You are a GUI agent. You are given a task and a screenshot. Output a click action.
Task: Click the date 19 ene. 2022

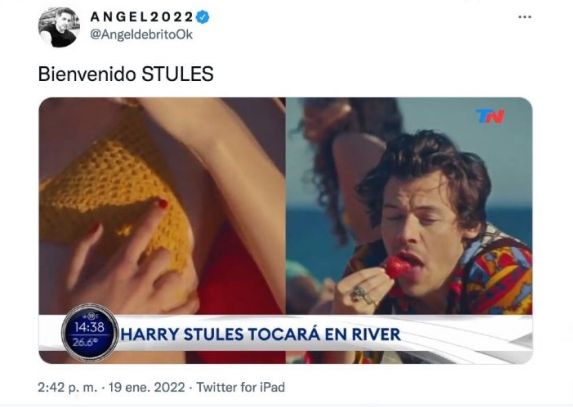[147, 387]
